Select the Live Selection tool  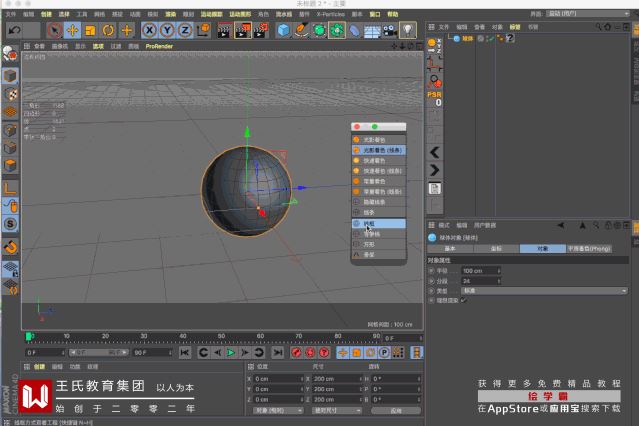point(55,30)
